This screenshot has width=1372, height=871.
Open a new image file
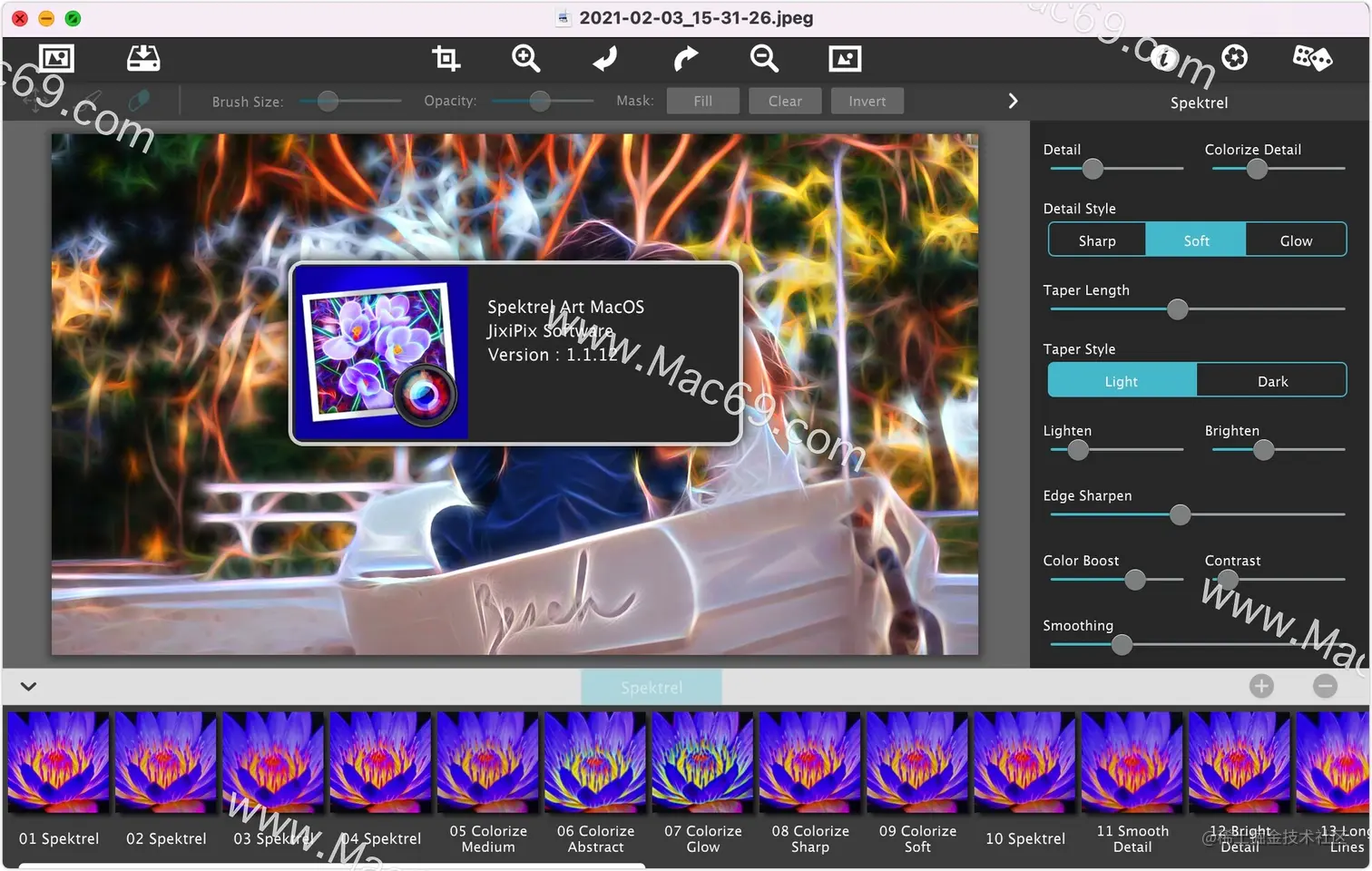point(56,59)
